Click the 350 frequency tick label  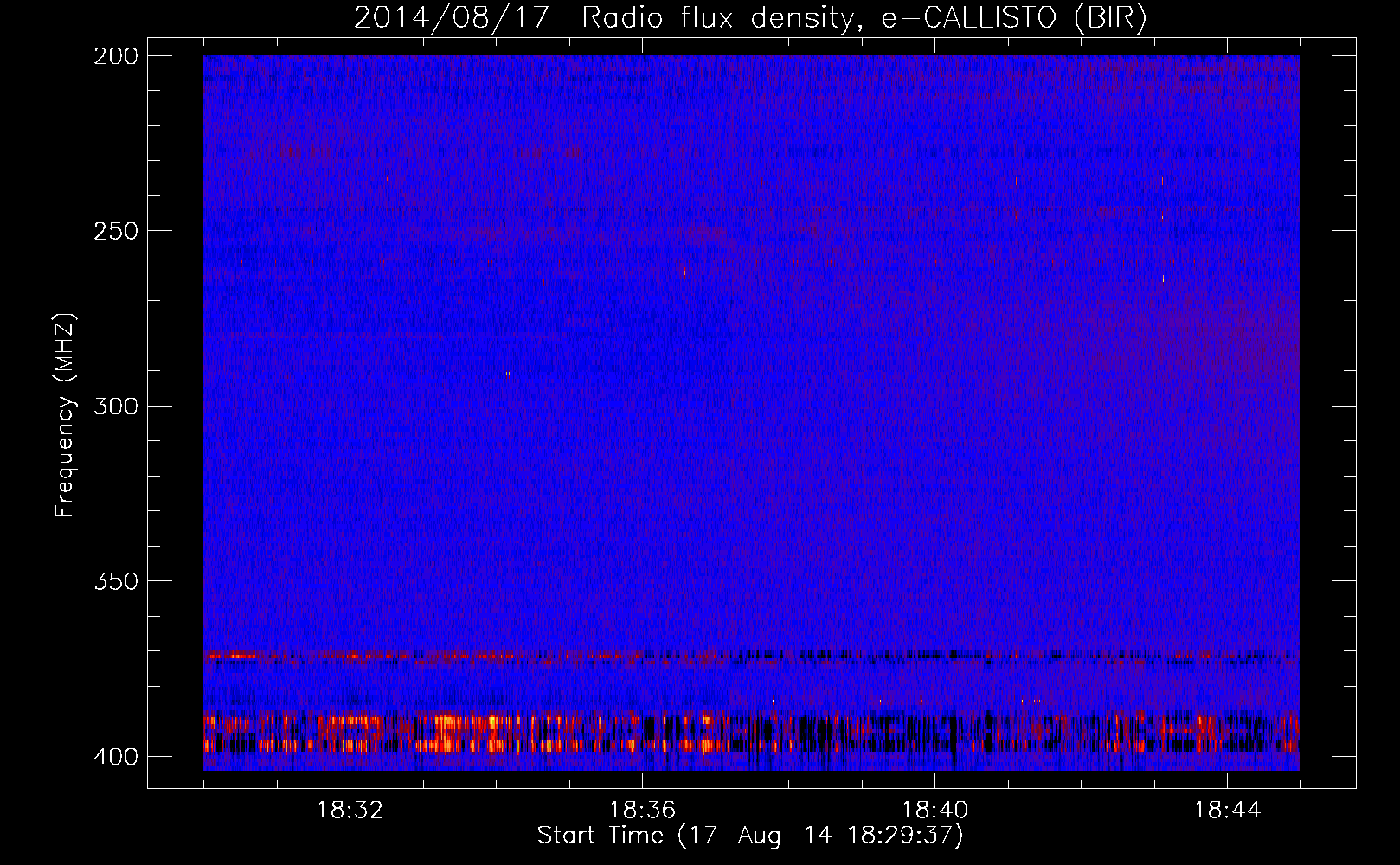pos(115,581)
